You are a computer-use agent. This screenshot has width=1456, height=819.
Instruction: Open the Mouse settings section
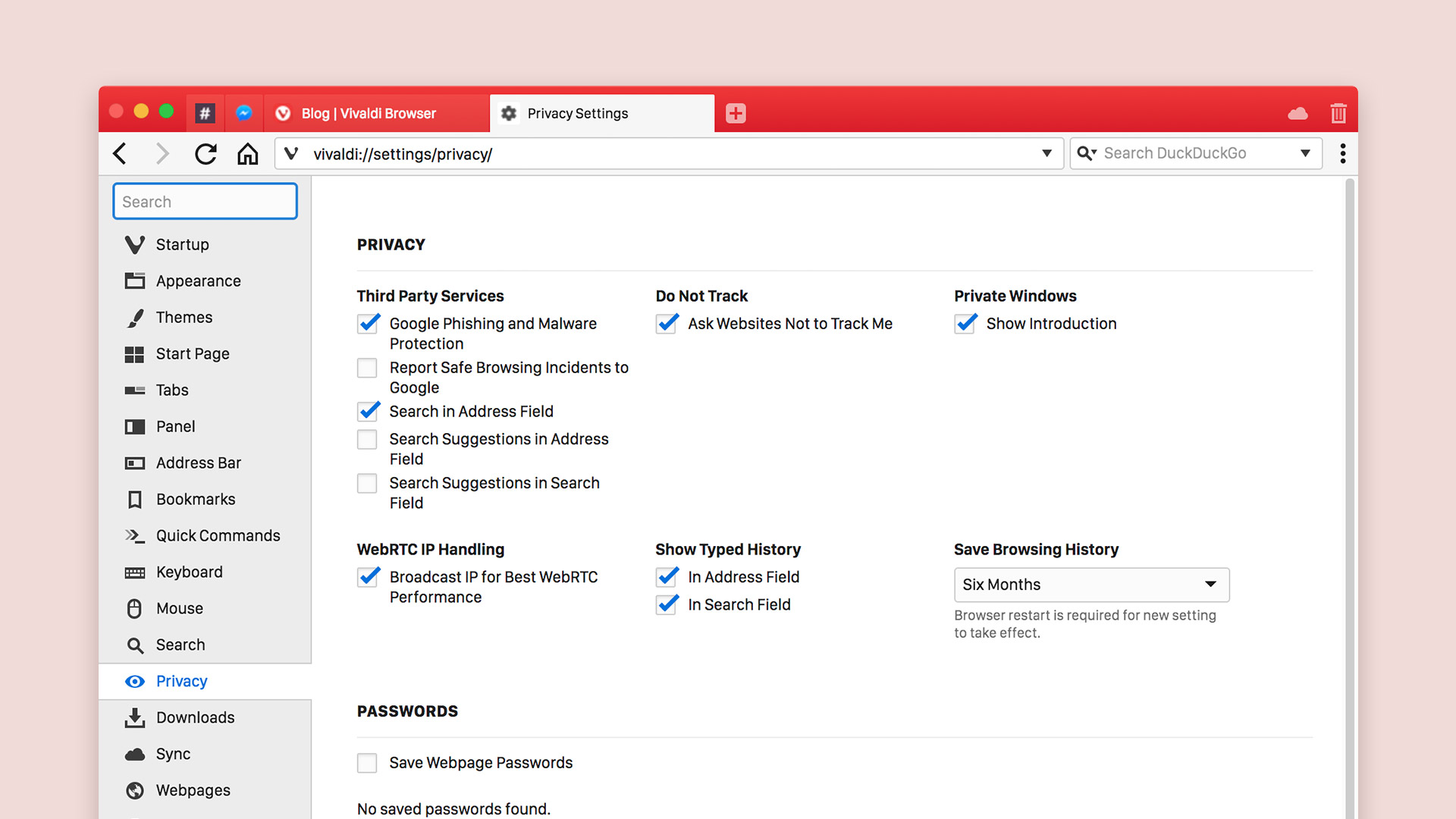click(x=205, y=608)
